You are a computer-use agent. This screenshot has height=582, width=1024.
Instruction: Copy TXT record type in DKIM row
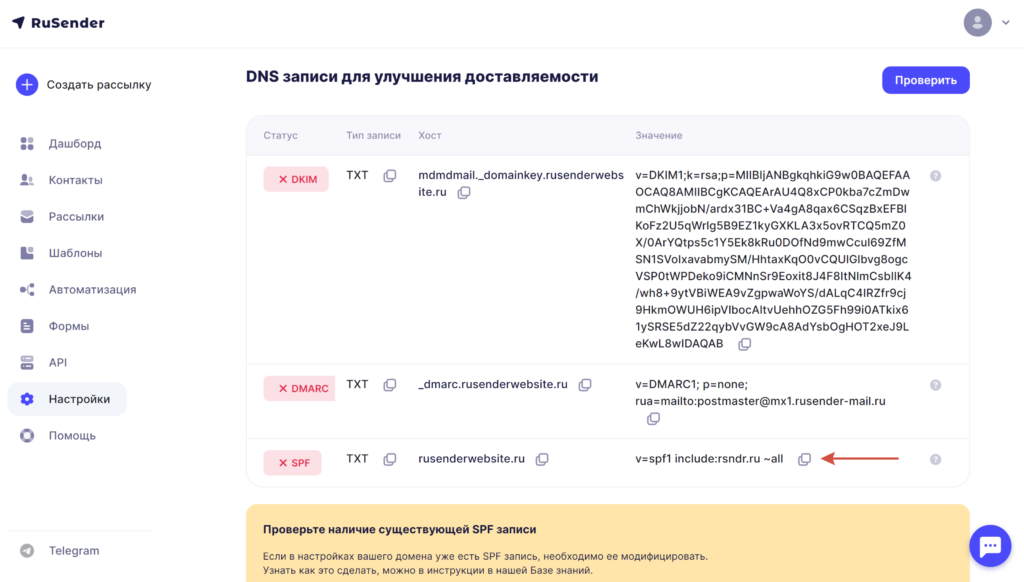click(x=390, y=176)
